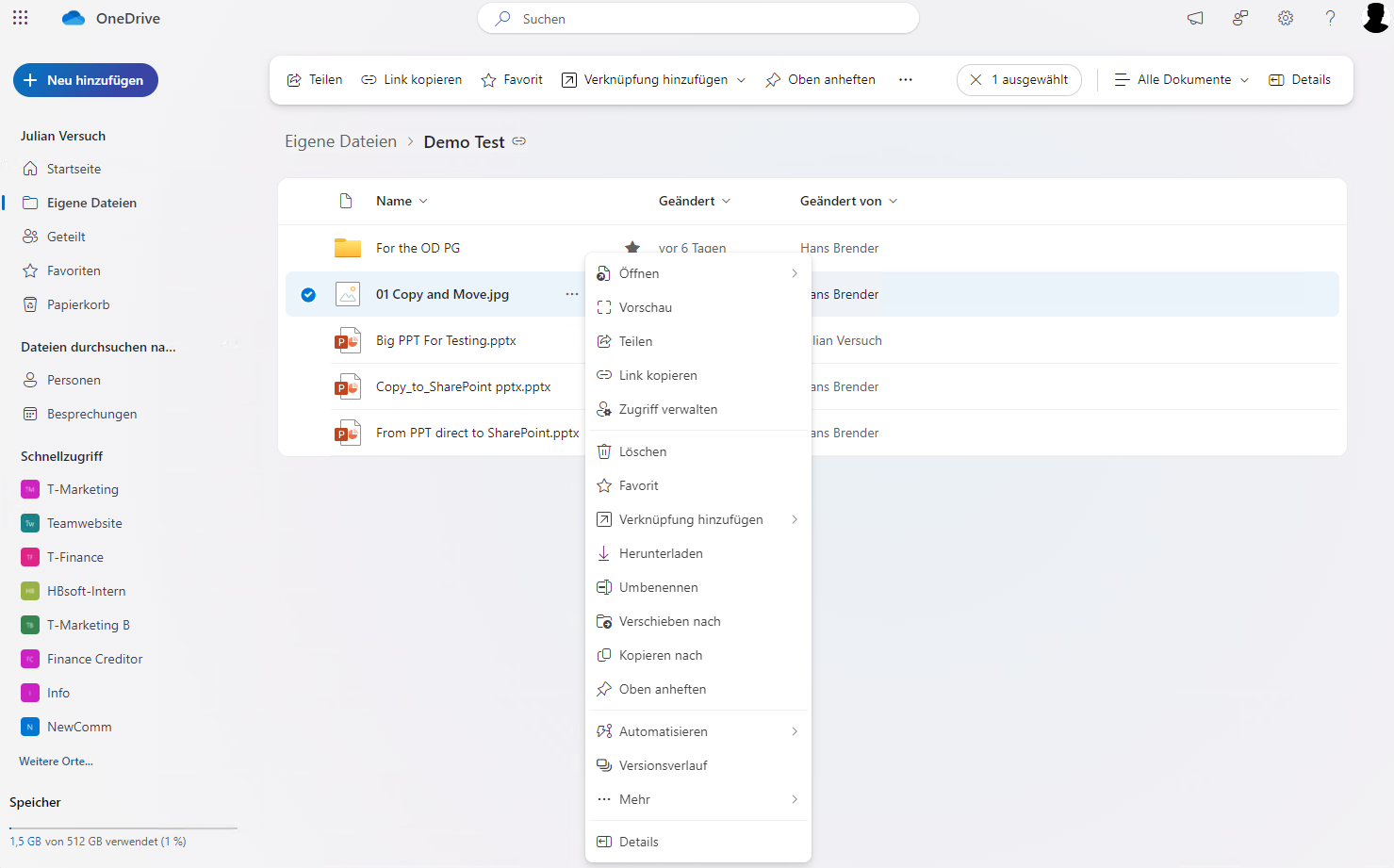Clear the 1 ausgewählt selection
The image size is (1394, 868).
(976, 80)
